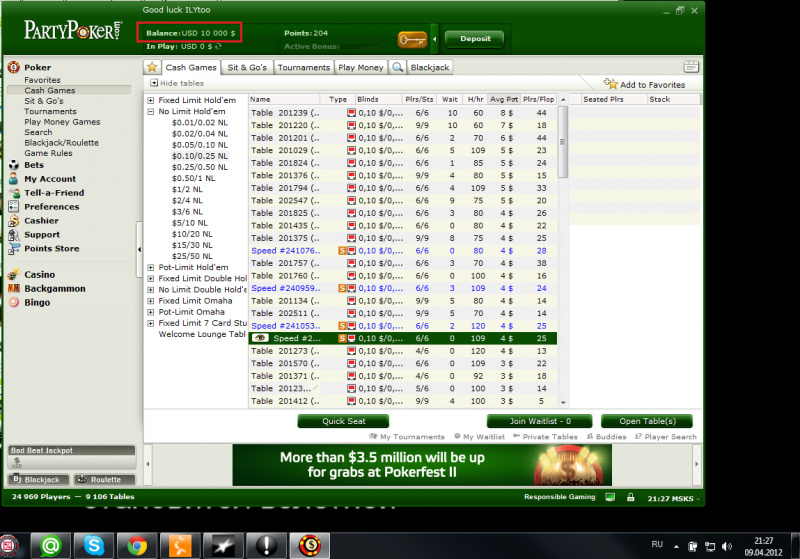Image resolution: width=800 pixels, height=559 pixels.
Task: Click the Points Store icon
Action: pyautogui.click(x=14, y=248)
